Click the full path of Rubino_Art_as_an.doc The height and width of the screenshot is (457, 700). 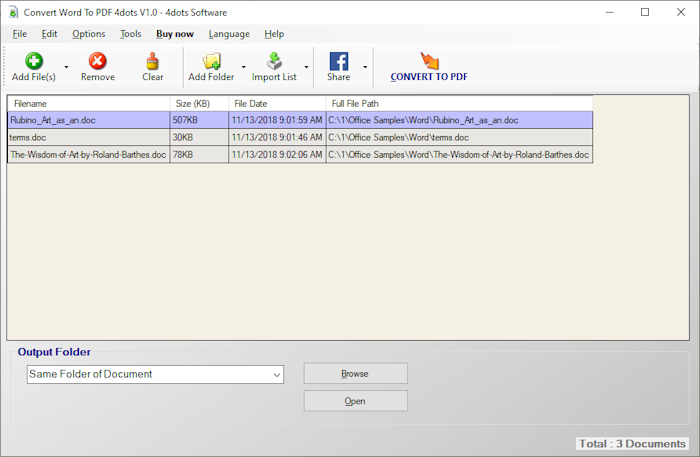(x=459, y=120)
